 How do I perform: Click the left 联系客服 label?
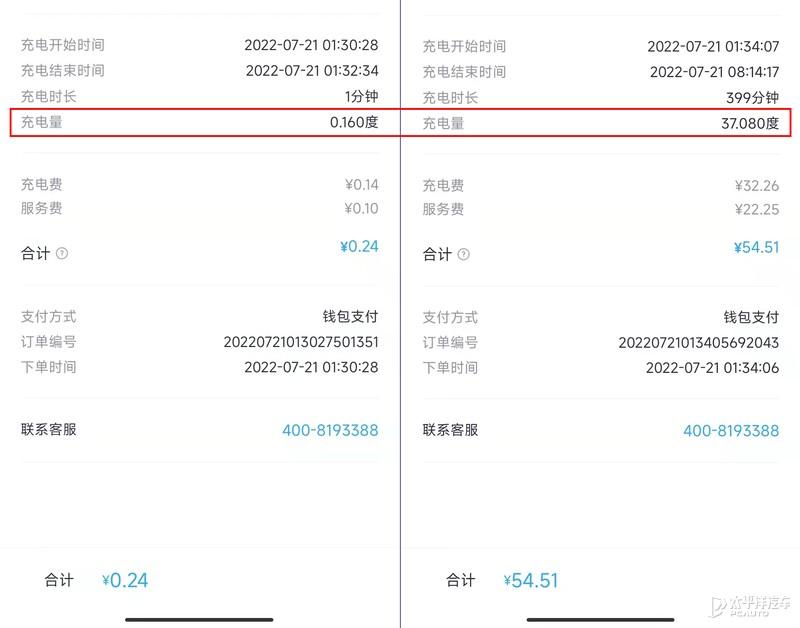pos(49,430)
